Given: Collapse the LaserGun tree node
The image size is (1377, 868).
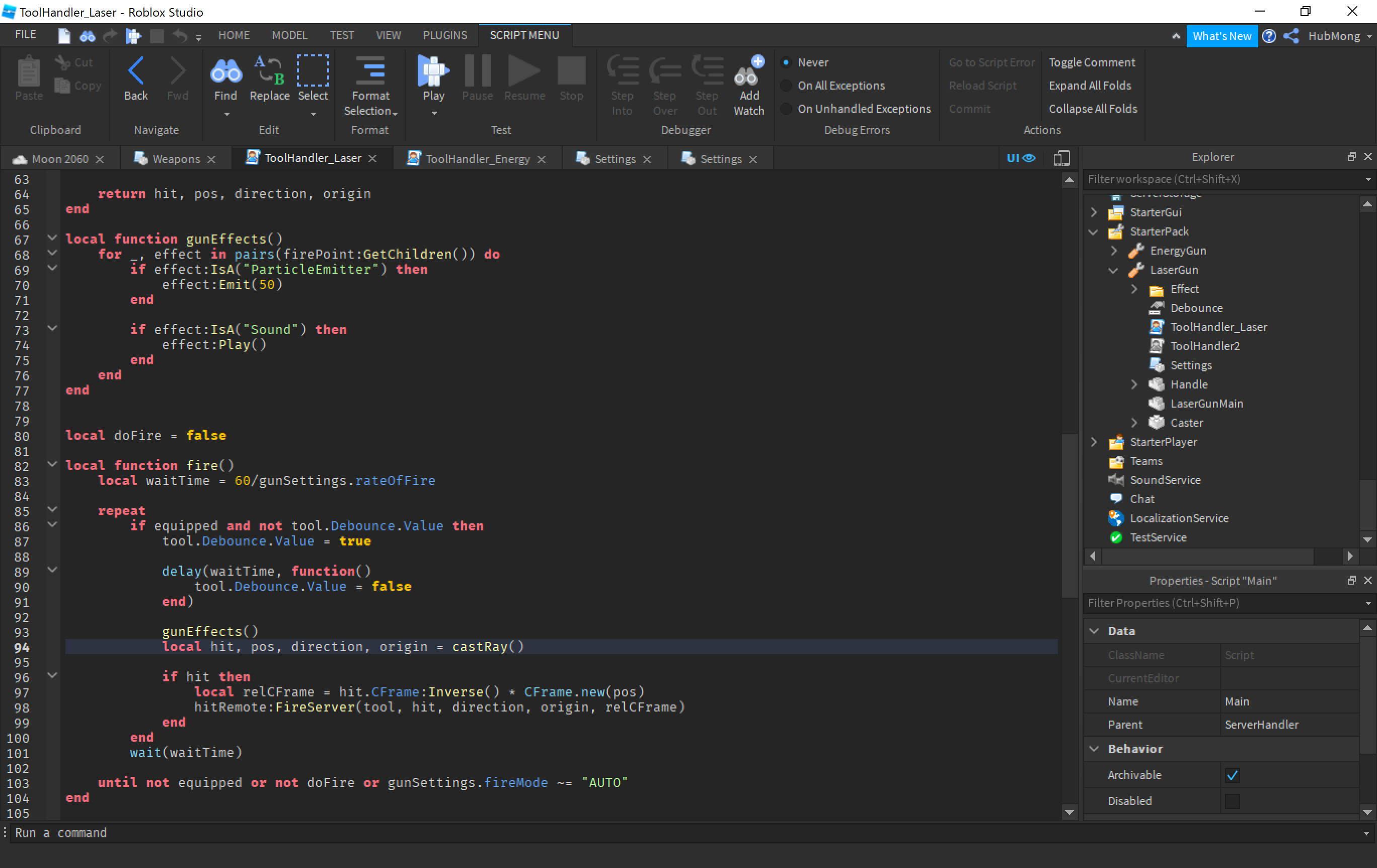Looking at the screenshot, I should pyautogui.click(x=1113, y=270).
